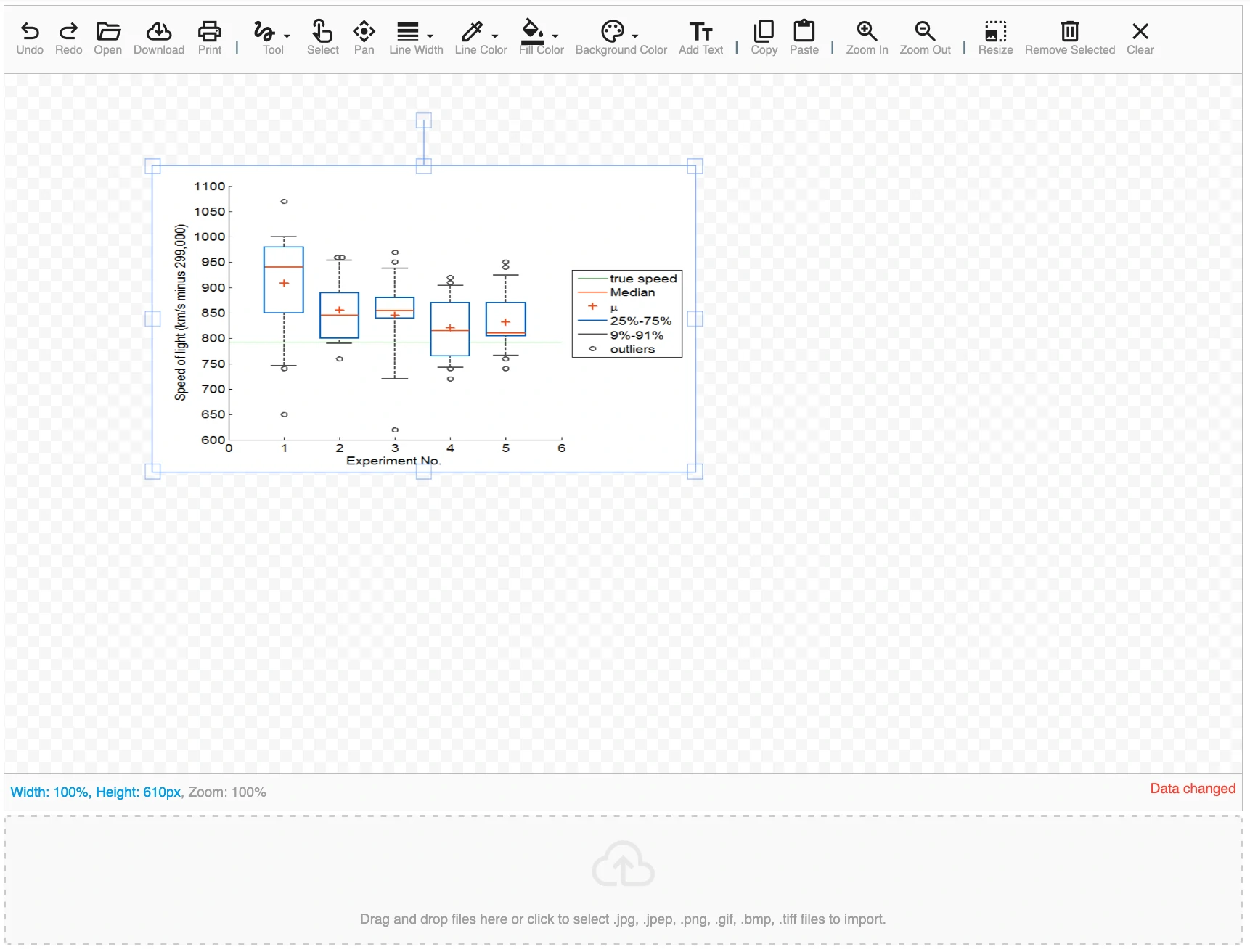The width and height of the screenshot is (1250, 952).
Task: Click the bottom-right corner selection handle
Action: point(695,472)
